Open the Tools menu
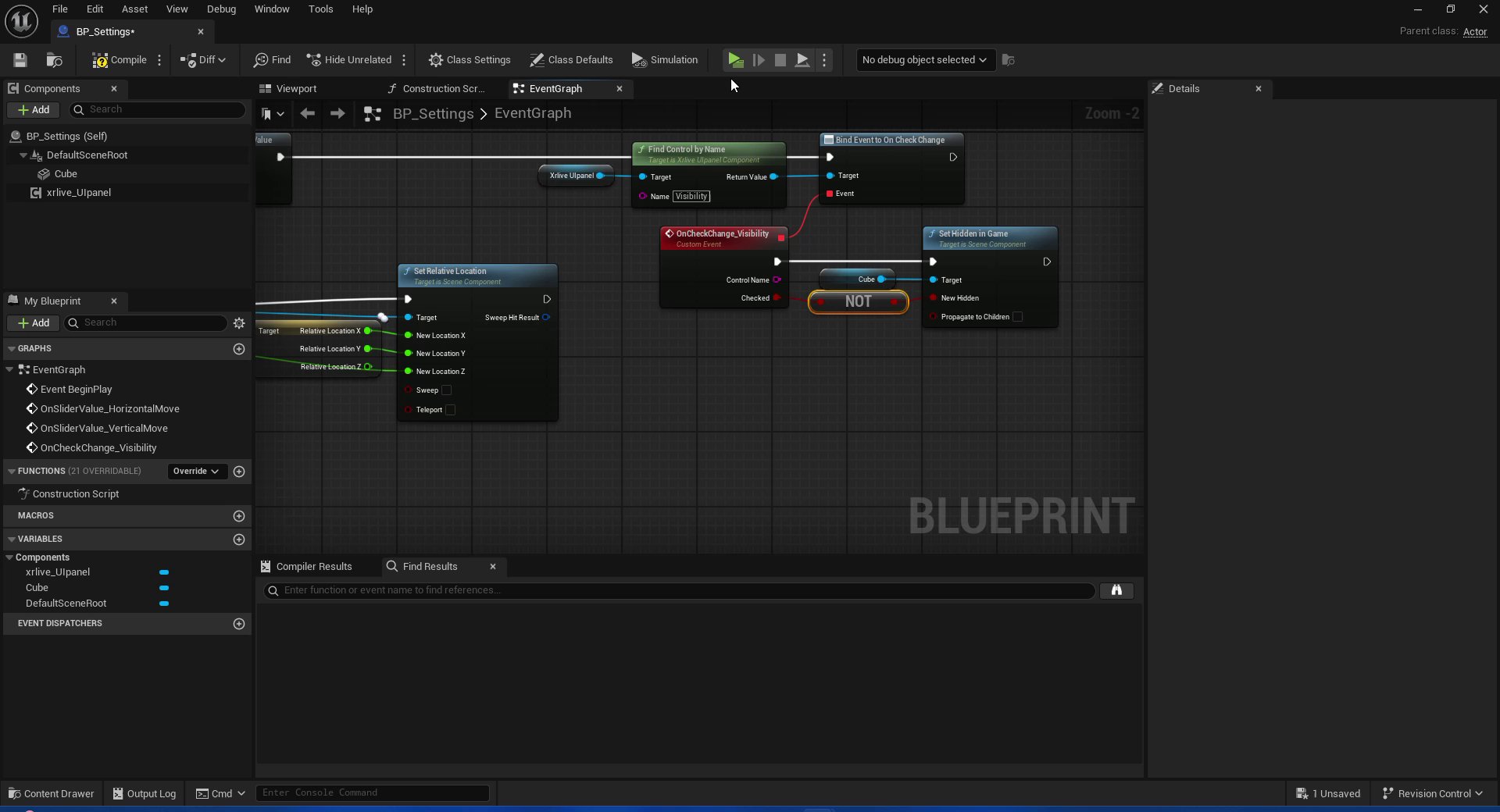The height and width of the screenshot is (812, 1500). pyautogui.click(x=320, y=9)
